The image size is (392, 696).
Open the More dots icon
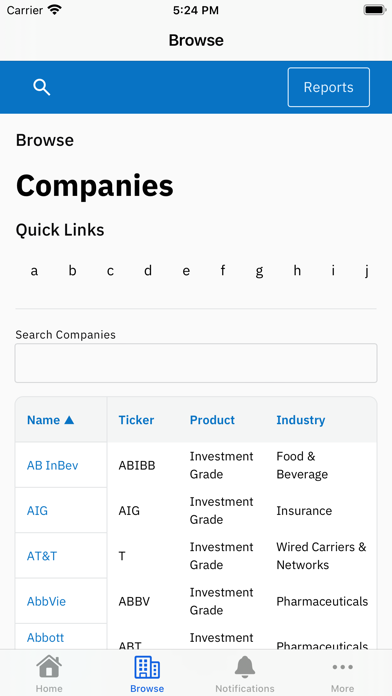pyautogui.click(x=343, y=667)
